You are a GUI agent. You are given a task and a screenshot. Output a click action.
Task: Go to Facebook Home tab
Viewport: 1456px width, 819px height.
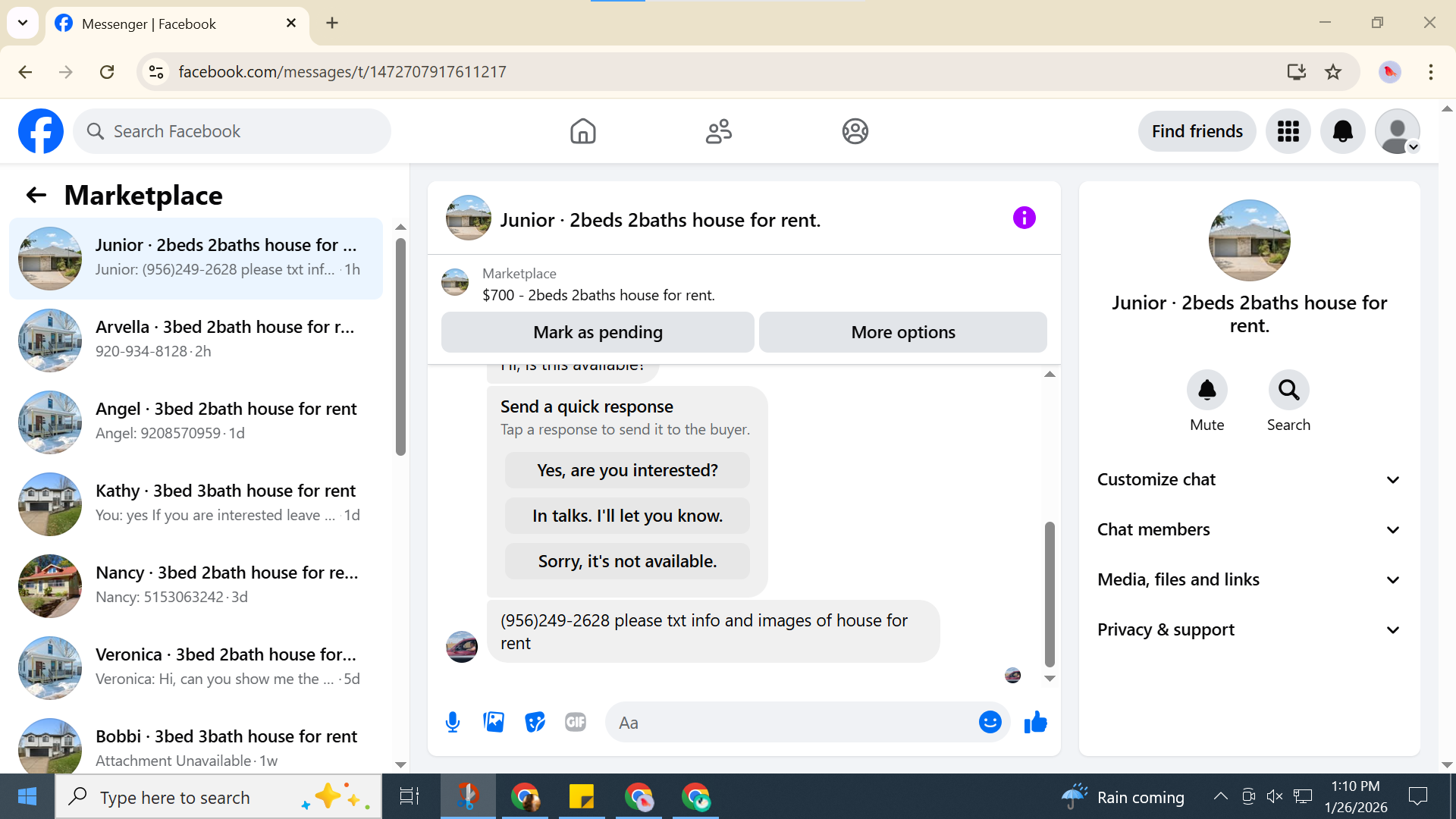(x=582, y=131)
